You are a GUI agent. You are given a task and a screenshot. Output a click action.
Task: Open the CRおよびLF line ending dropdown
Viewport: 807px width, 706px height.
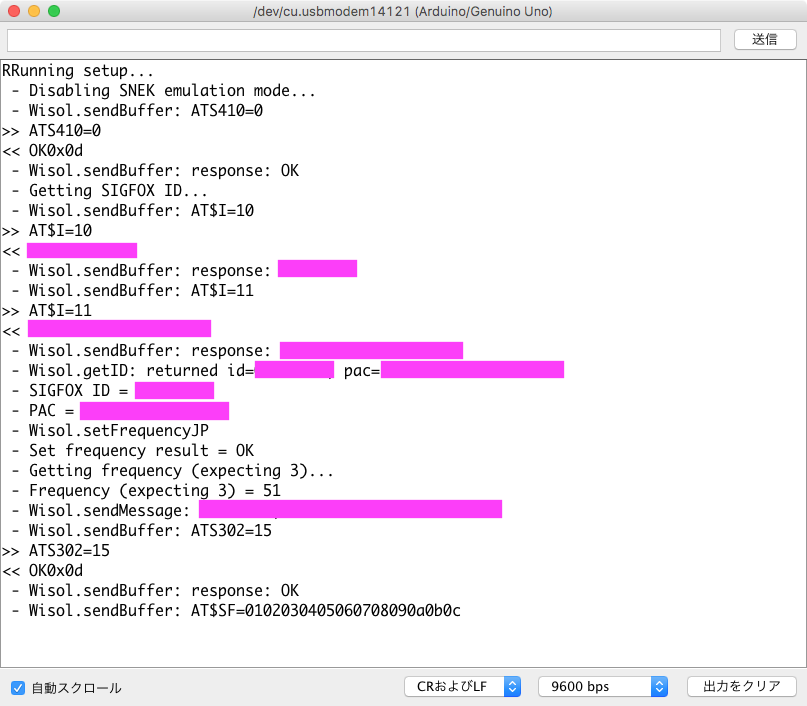click(462, 686)
